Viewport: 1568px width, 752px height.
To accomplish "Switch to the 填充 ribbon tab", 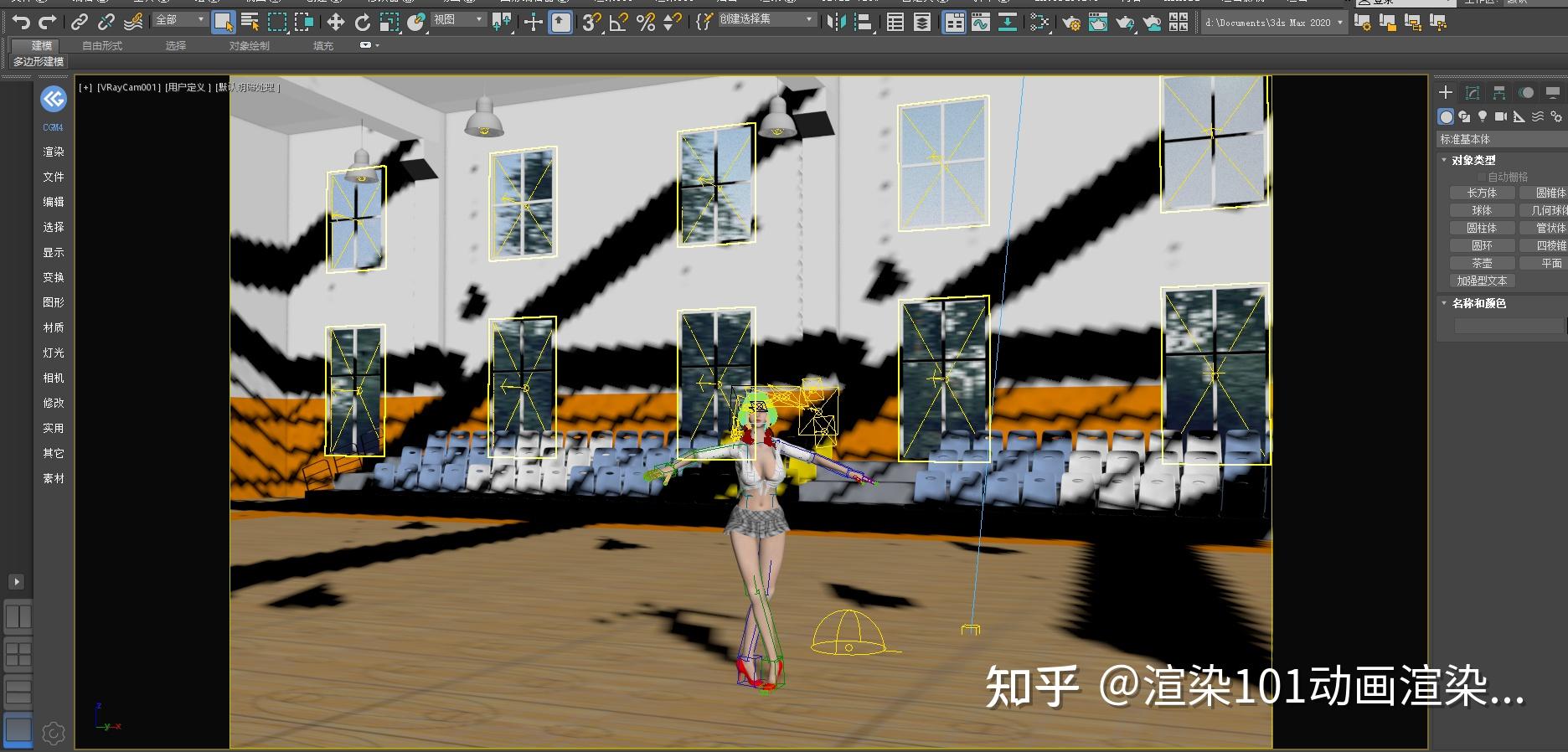I will (x=323, y=46).
